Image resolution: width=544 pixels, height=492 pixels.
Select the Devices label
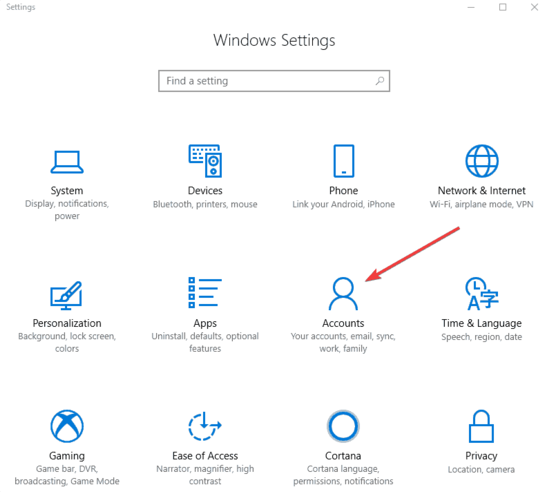coord(205,190)
